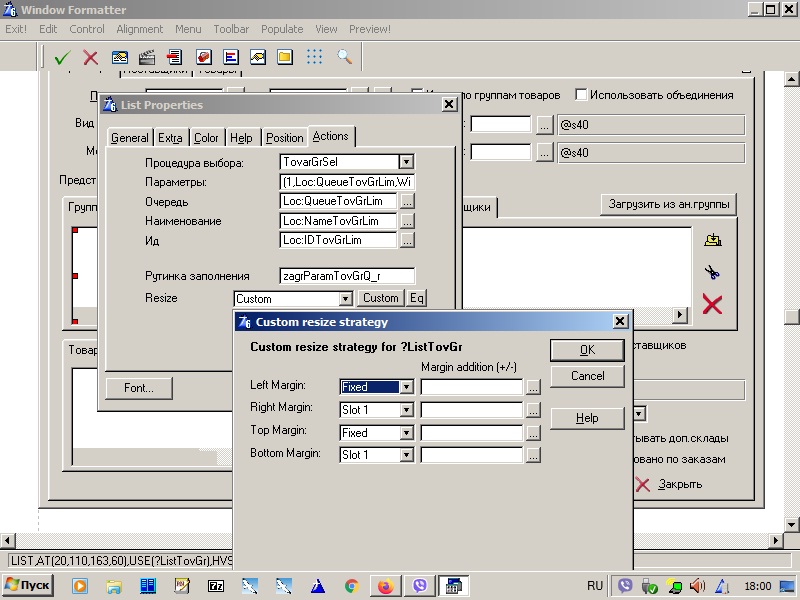Click the magnifying glass toolbar icon
Screen dimensions: 800x600
[x=344, y=57]
